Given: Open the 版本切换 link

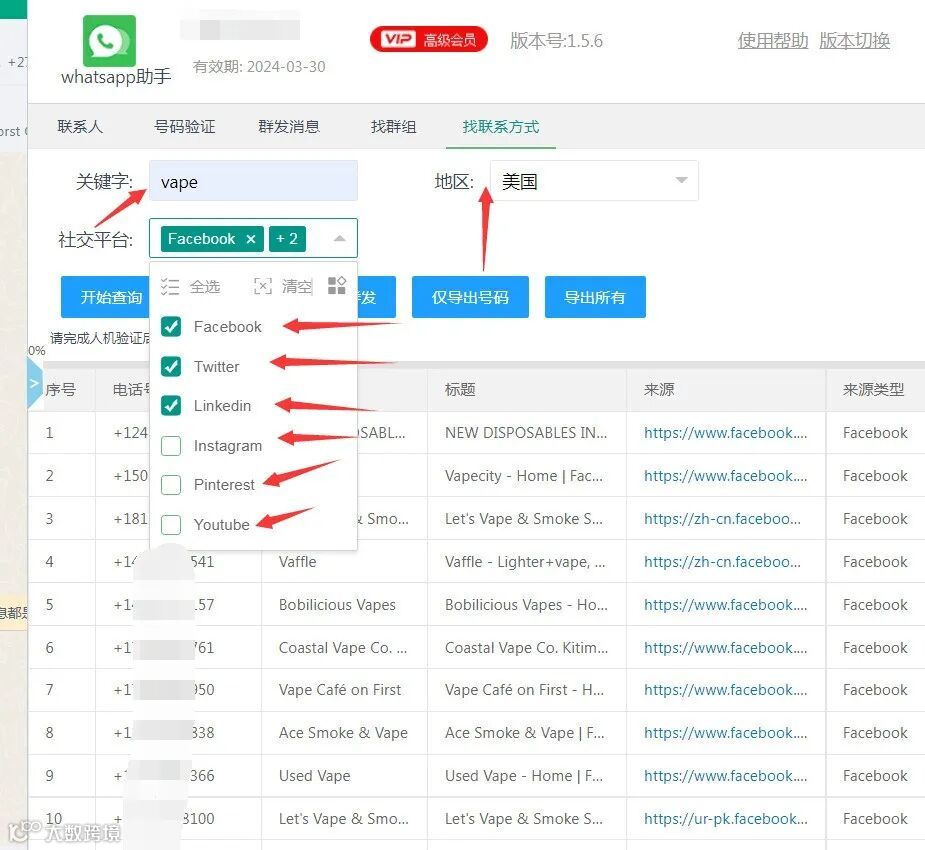Looking at the screenshot, I should 854,40.
